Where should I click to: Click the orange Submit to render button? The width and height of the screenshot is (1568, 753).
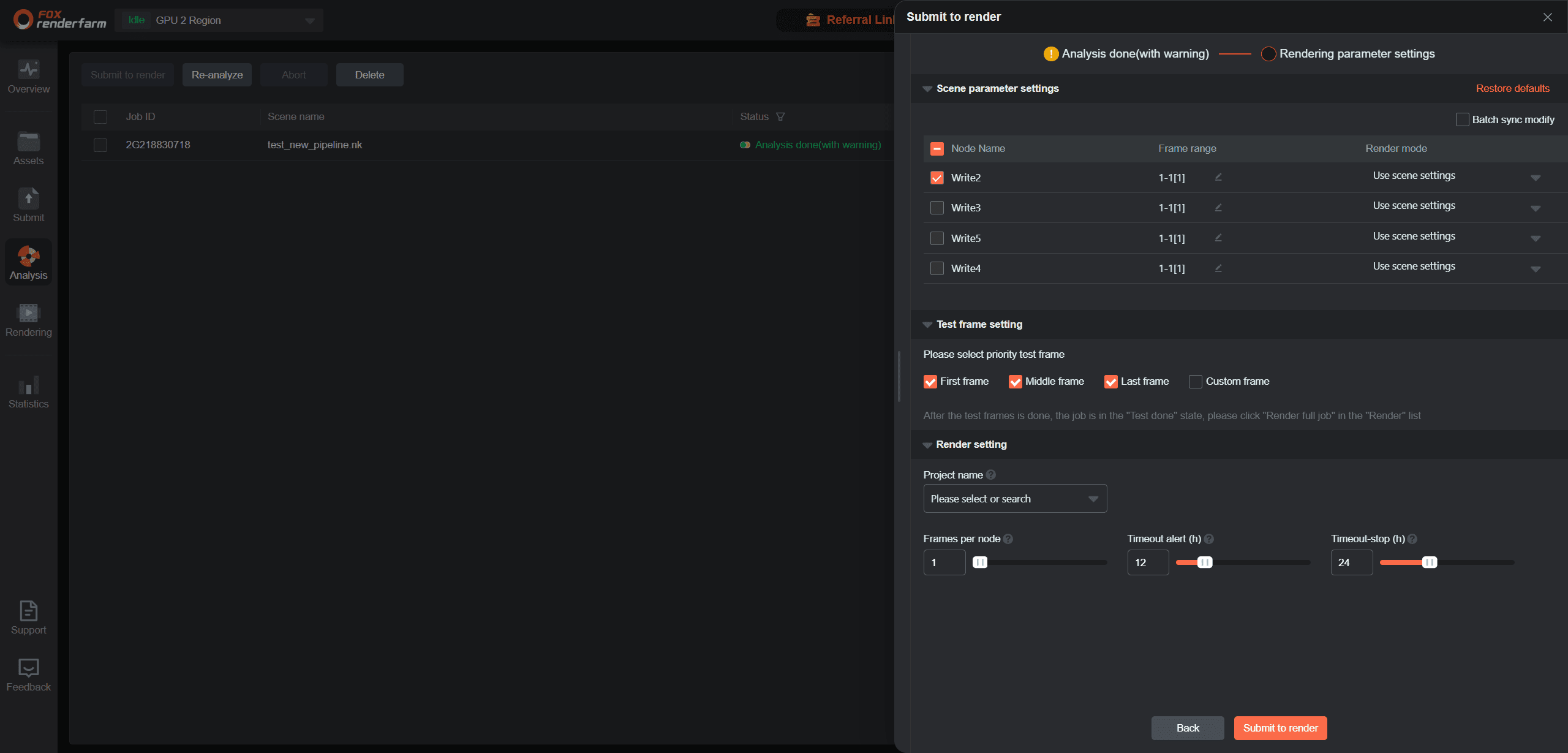point(1280,728)
